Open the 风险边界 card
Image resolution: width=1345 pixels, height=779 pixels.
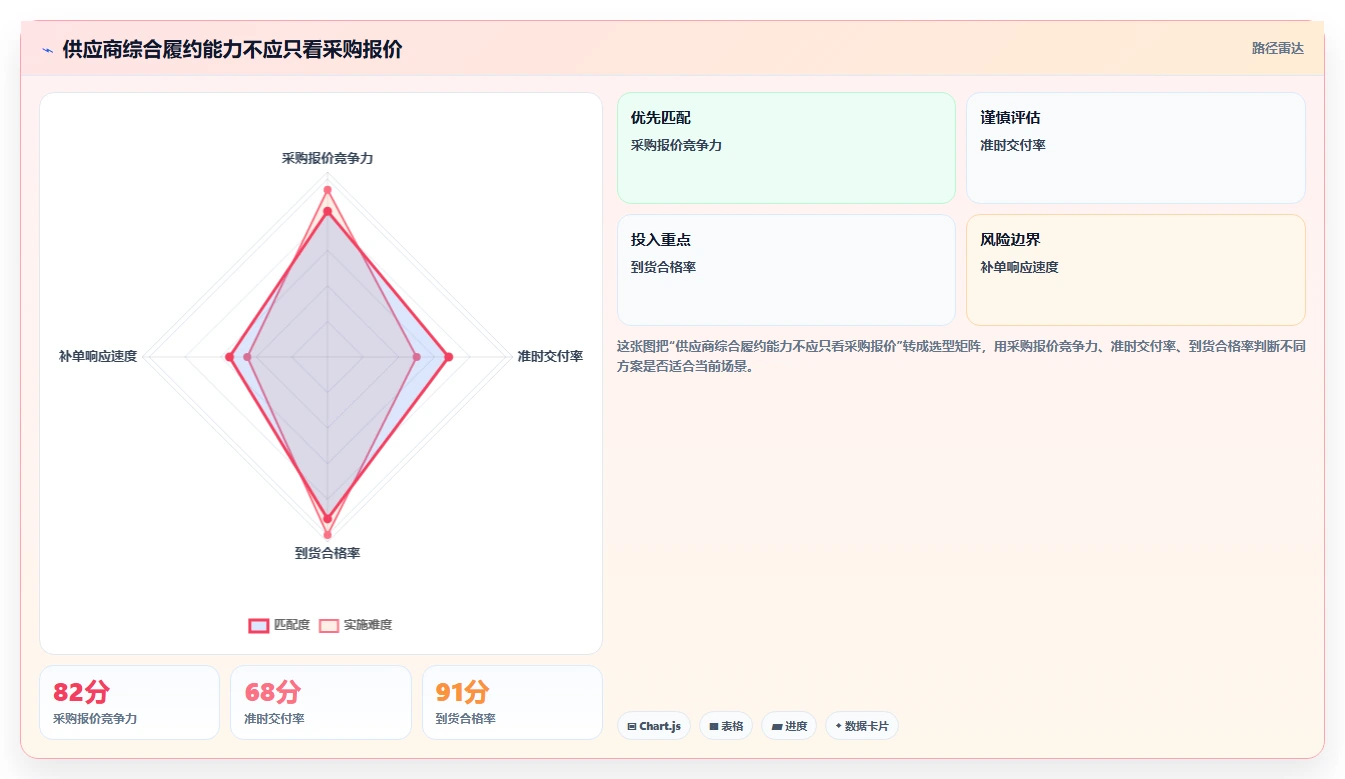pos(1135,270)
